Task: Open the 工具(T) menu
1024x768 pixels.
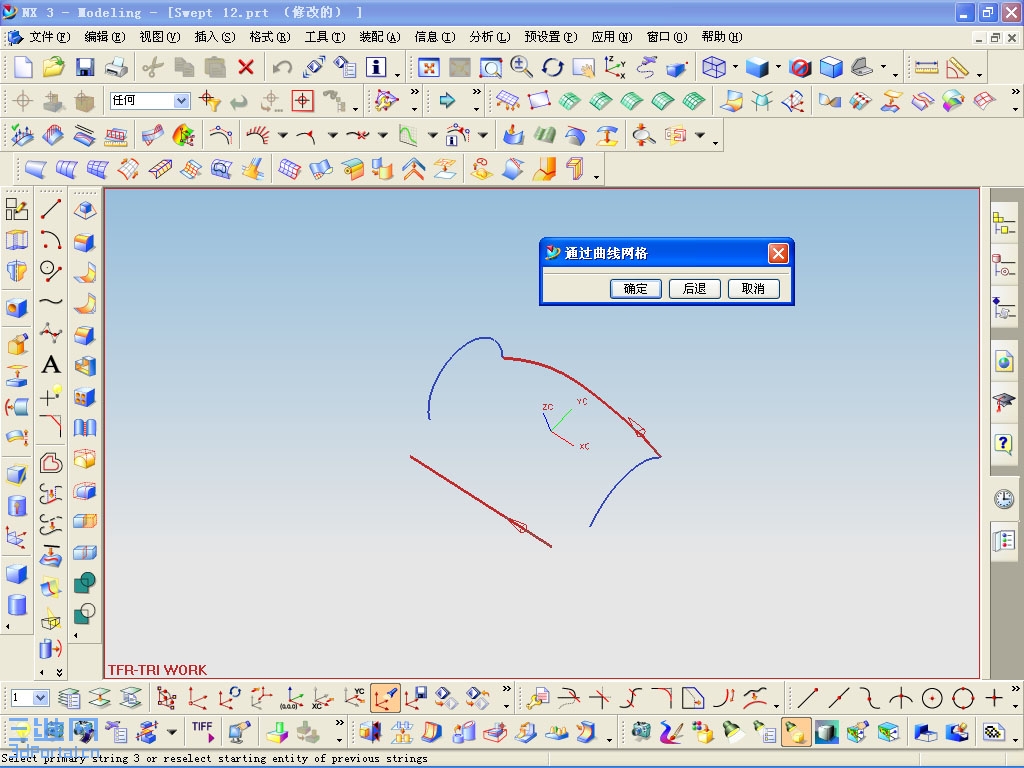Action: click(325, 37)
